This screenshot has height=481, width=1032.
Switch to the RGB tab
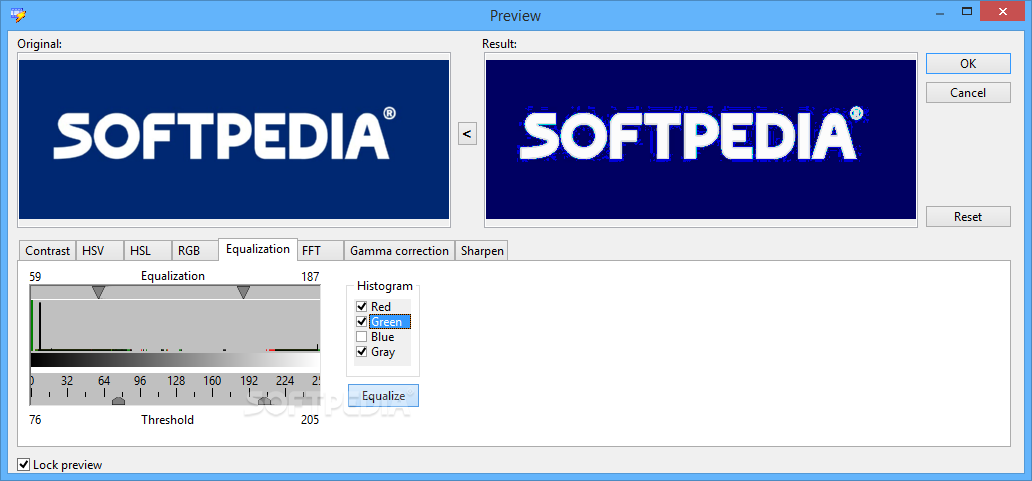click(195, 251)
